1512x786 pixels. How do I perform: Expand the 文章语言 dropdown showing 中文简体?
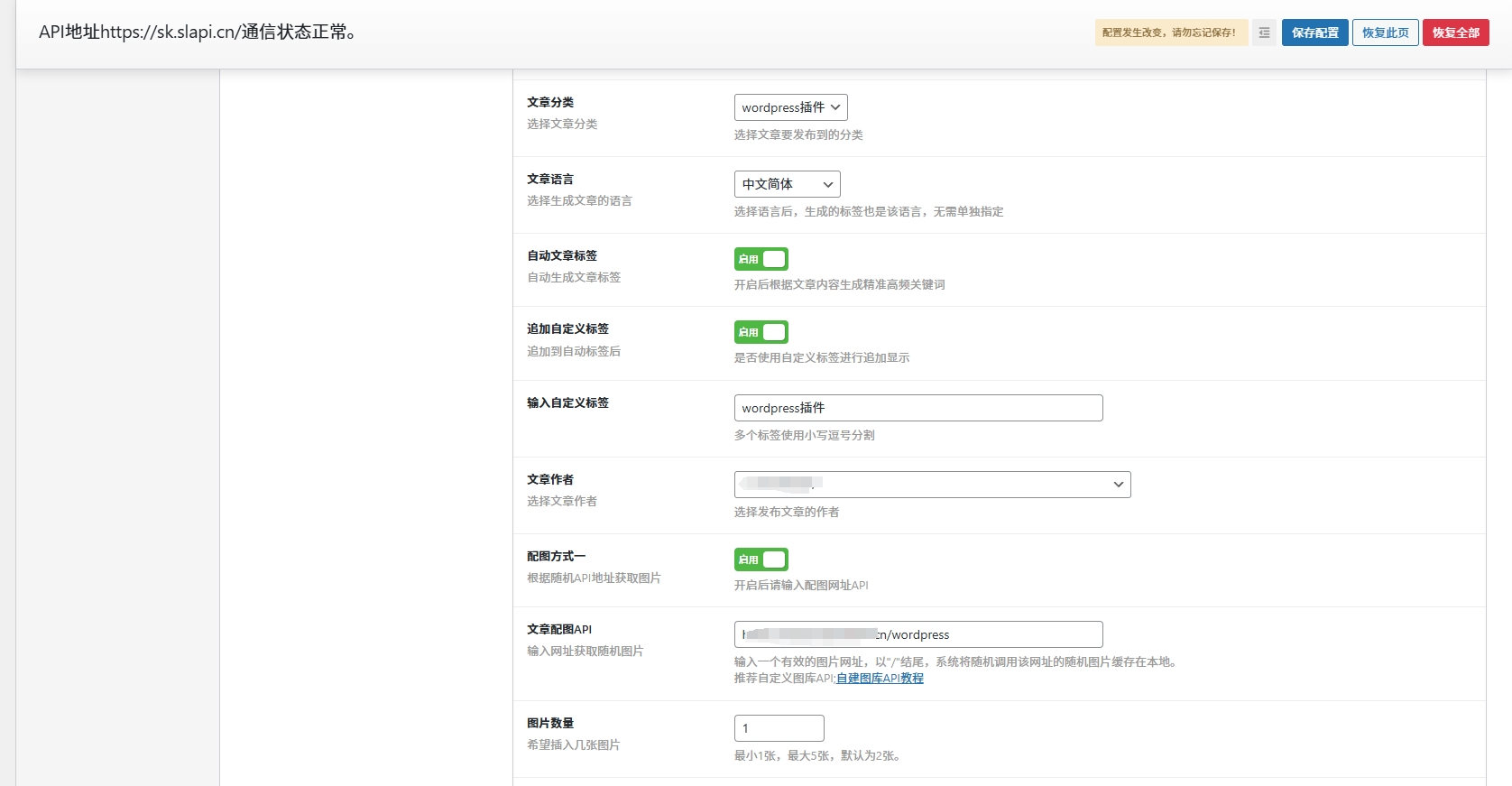coord(787,184)
